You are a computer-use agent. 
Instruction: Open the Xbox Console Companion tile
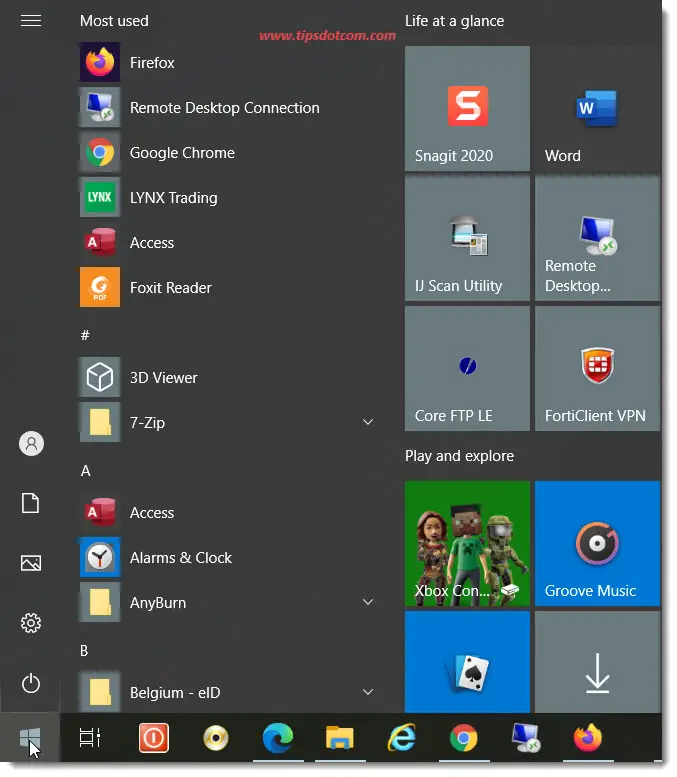(467, 543)
